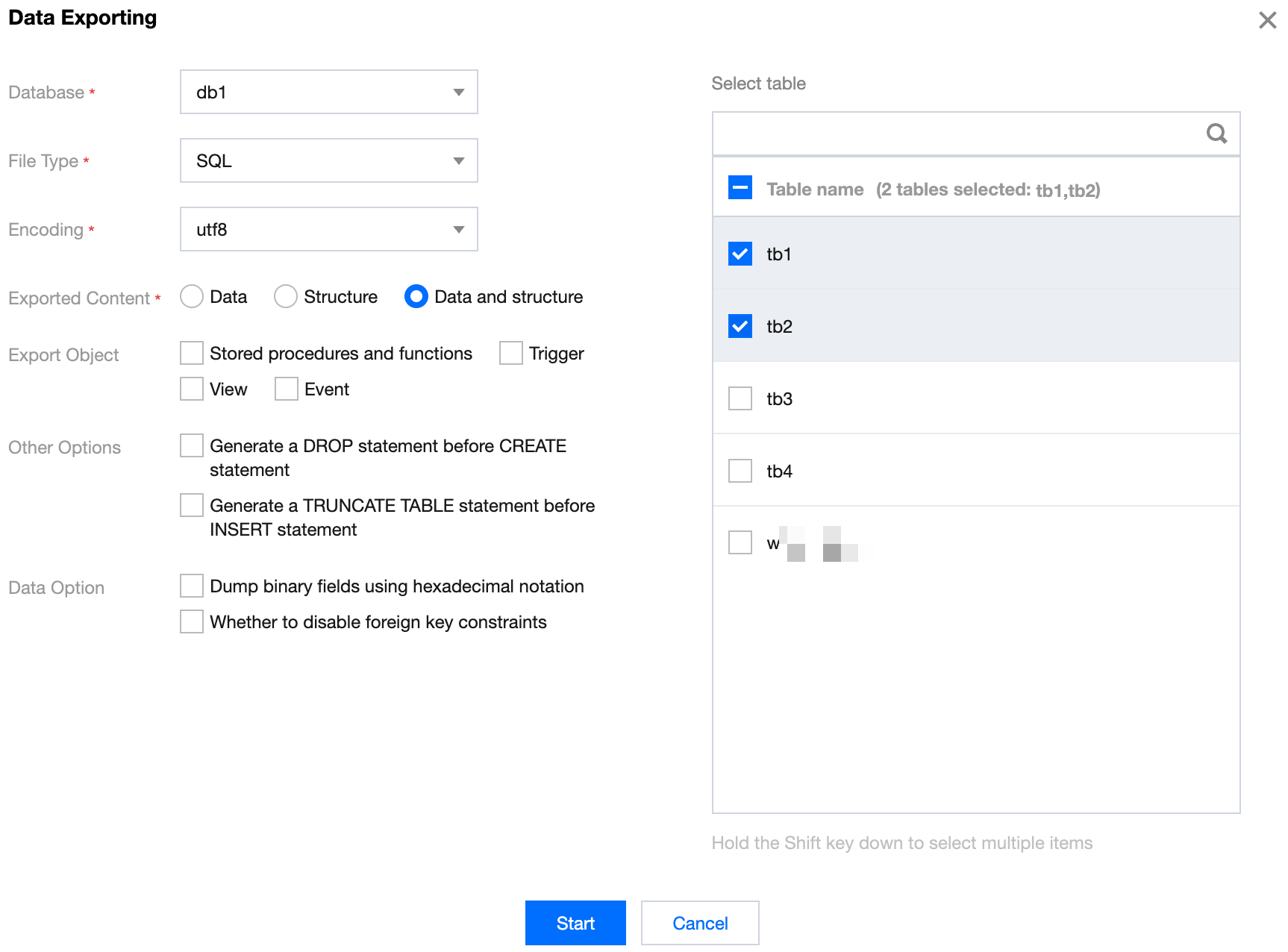Image resolution: width=1288 pixels, height=952 pixels.
Task: Close the Data Exporting dialog
Action: coord(1267,20)
